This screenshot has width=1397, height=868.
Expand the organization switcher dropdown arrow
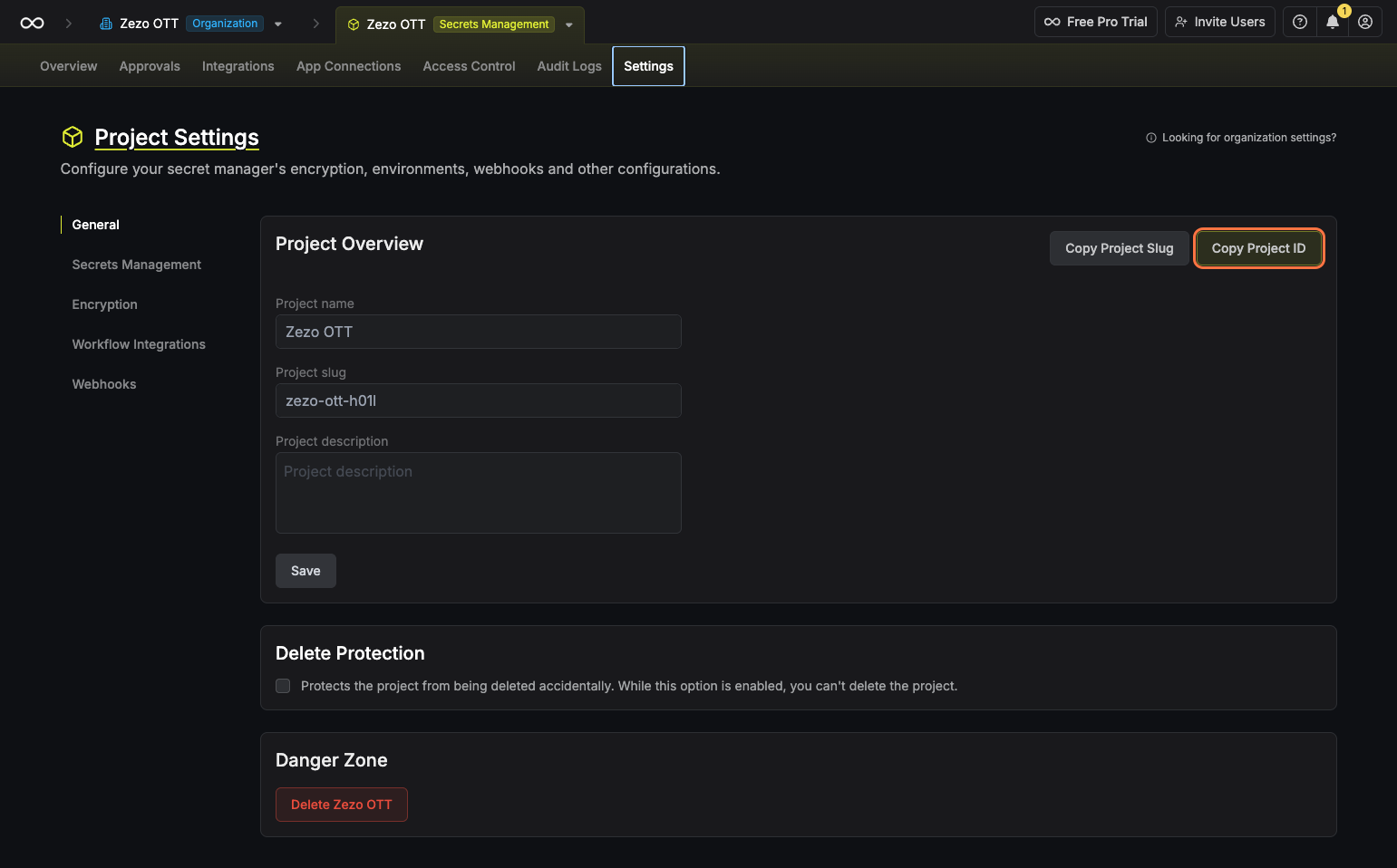[278, 24]
